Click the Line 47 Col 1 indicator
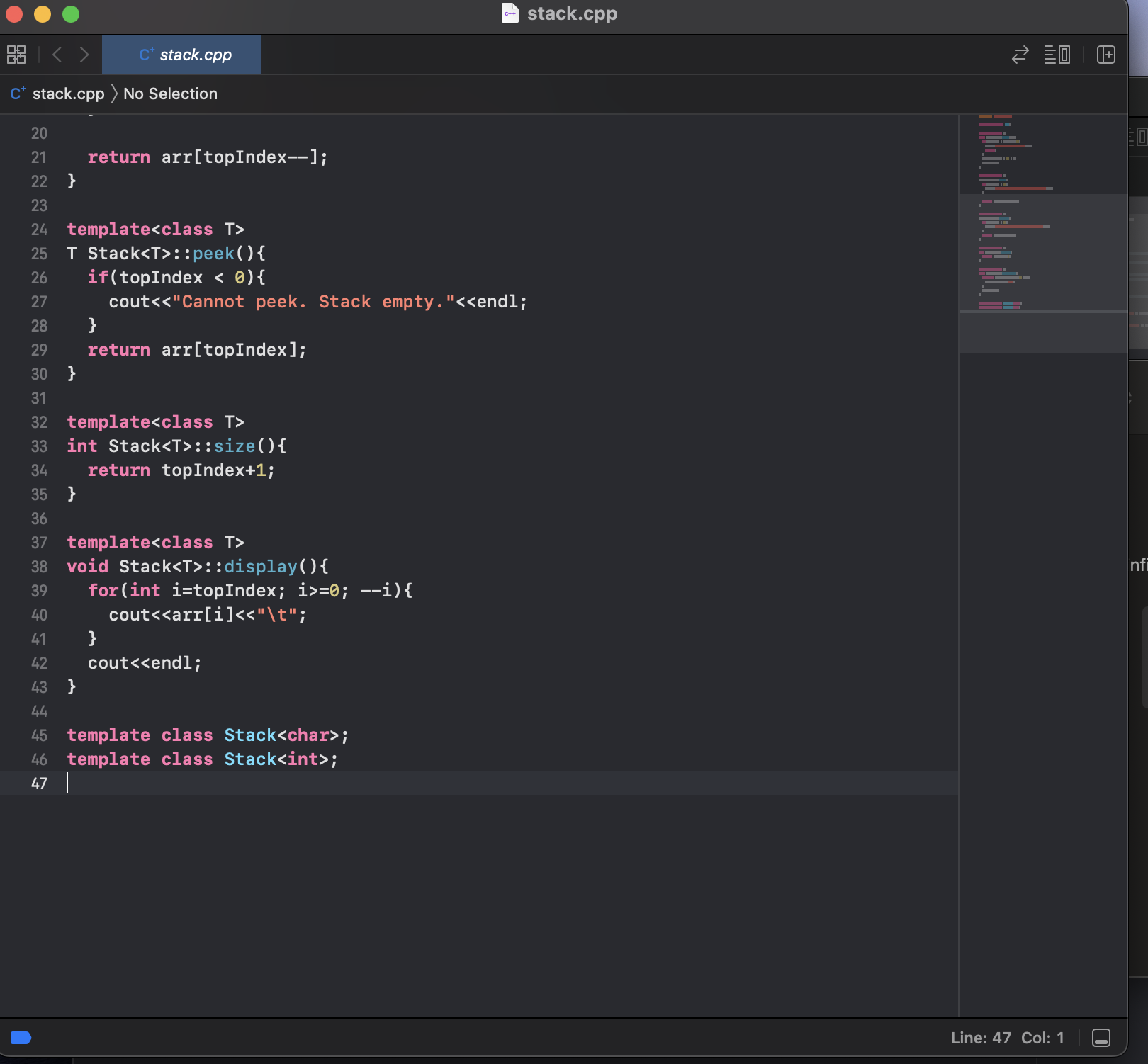 coord(1009,1038)
